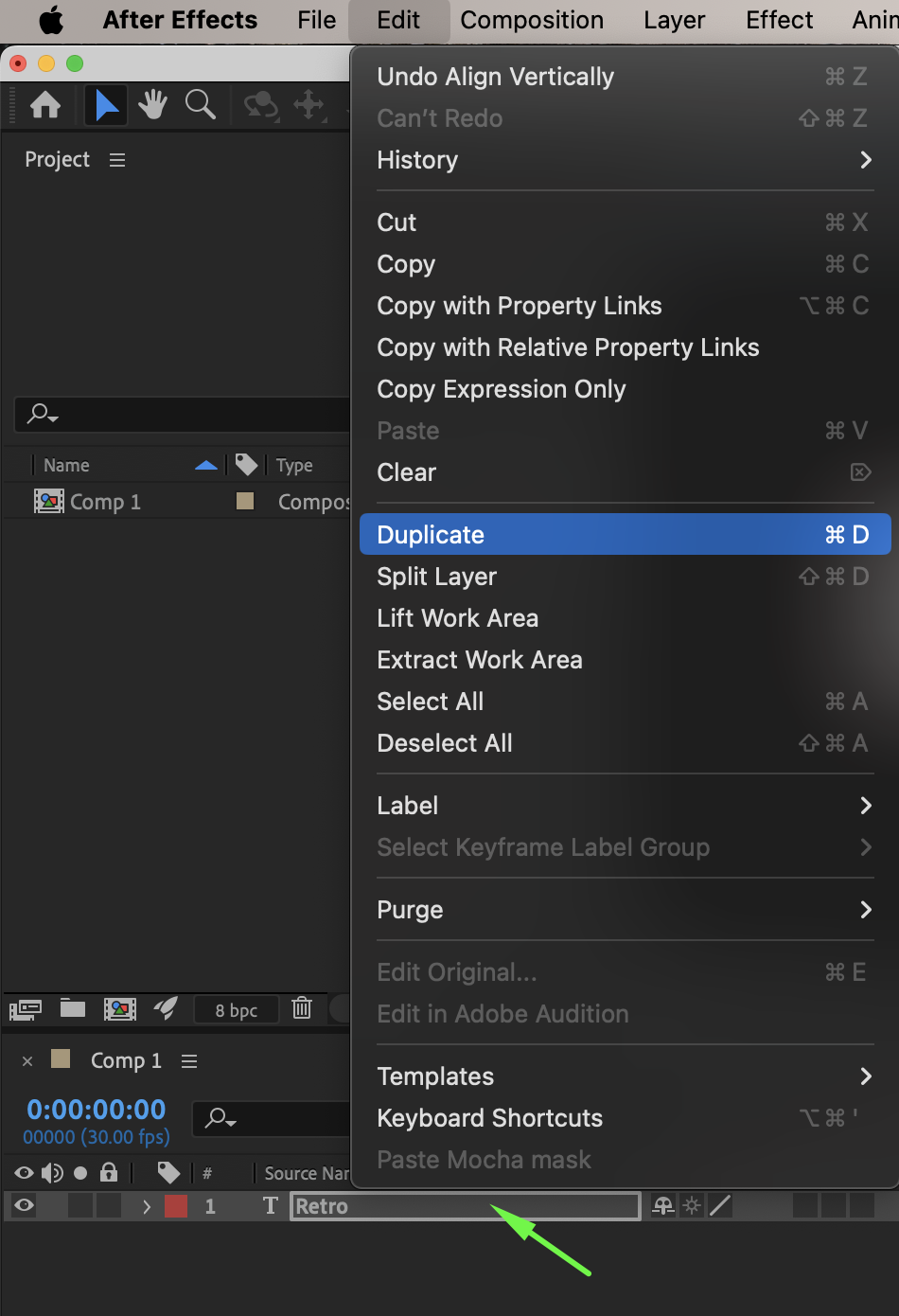Delete selected project item with trash icon
The height and width of the screenshot is (1316, 899).
pyautogui.click(x=302, y=1008)
